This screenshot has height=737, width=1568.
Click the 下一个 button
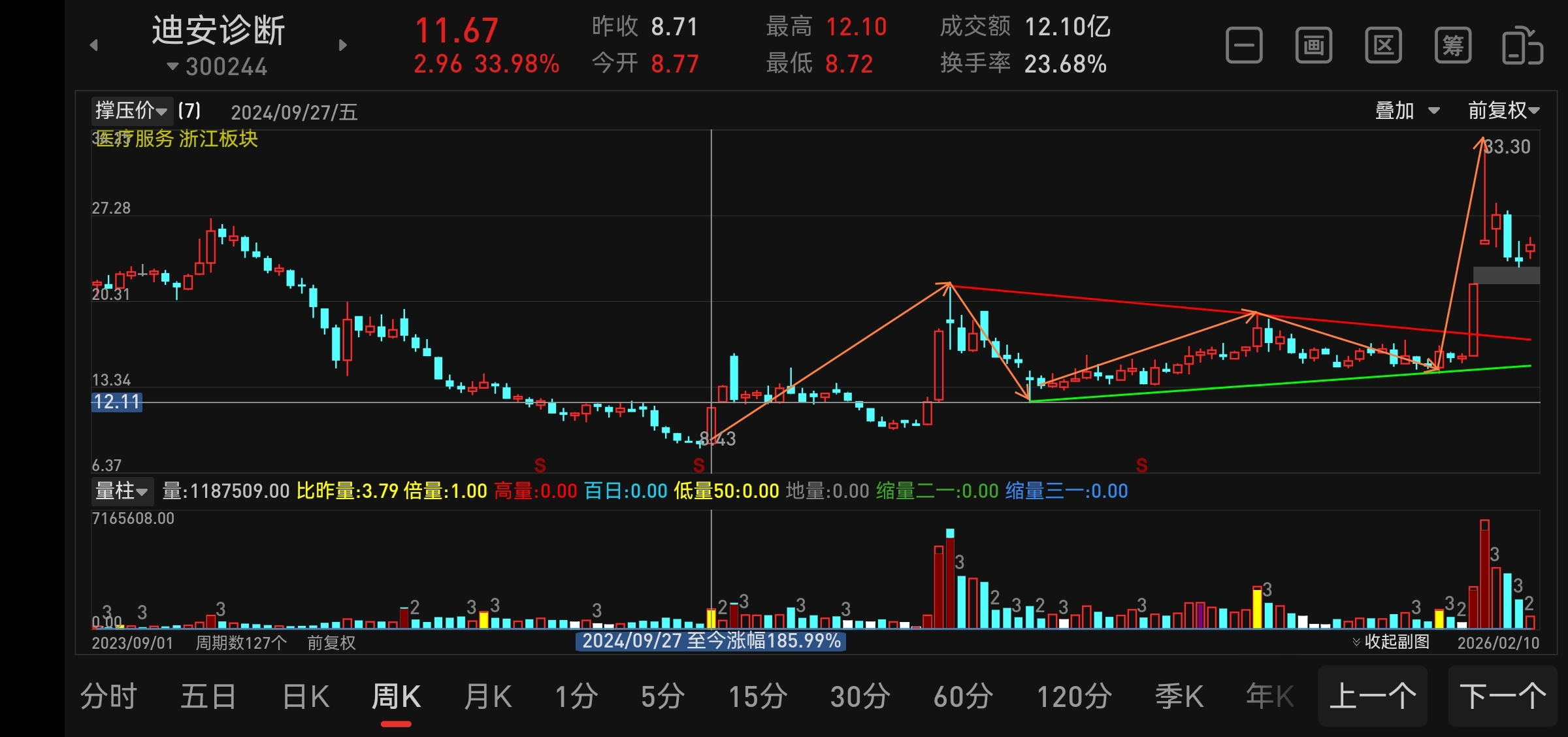[x=1502, y=696]
